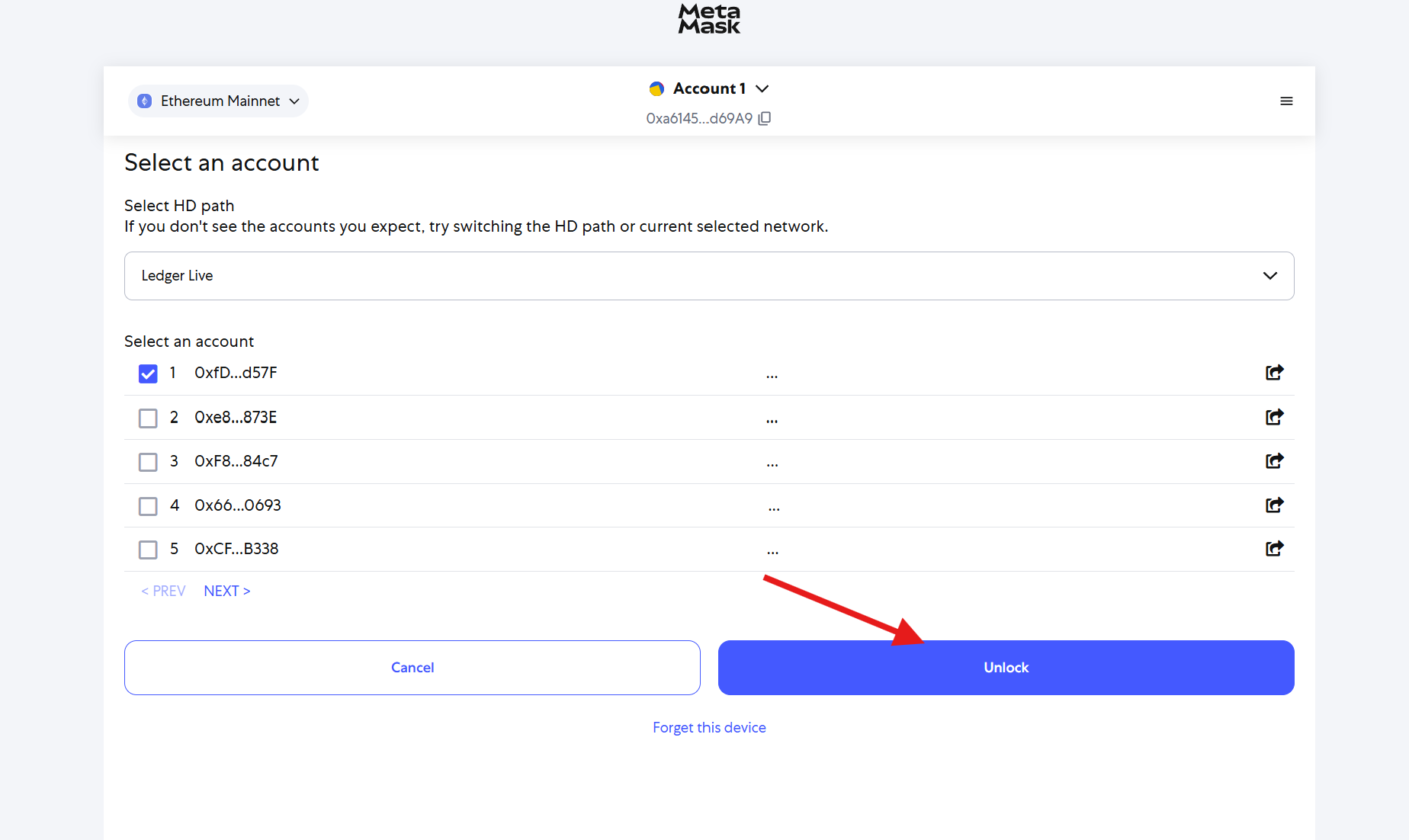Check the box for account 0xe8...873E
This screenshot has height=840, width=1409.
point(148,418)
